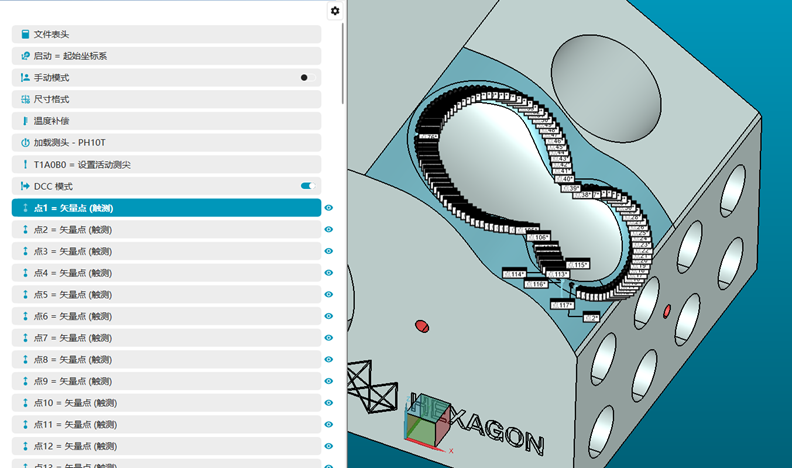
Task: Click the 文件表头 file header icon
Action: (25, 34)
